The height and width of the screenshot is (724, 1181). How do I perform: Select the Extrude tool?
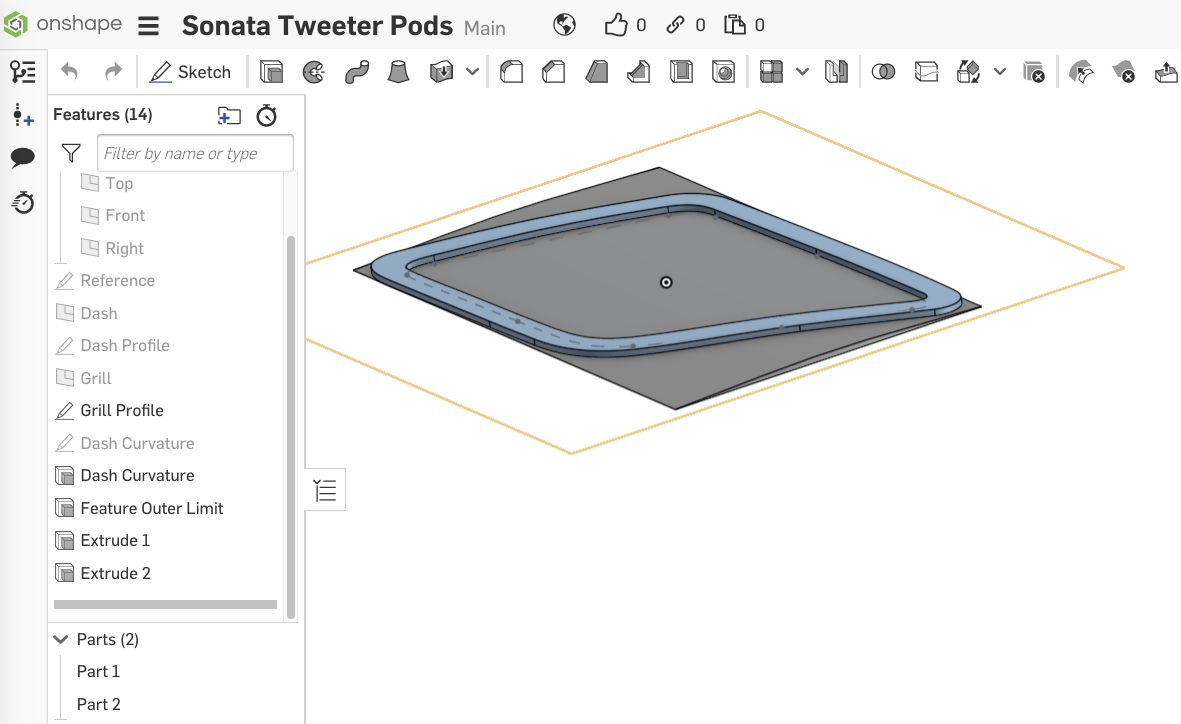[x=271, y=72]
